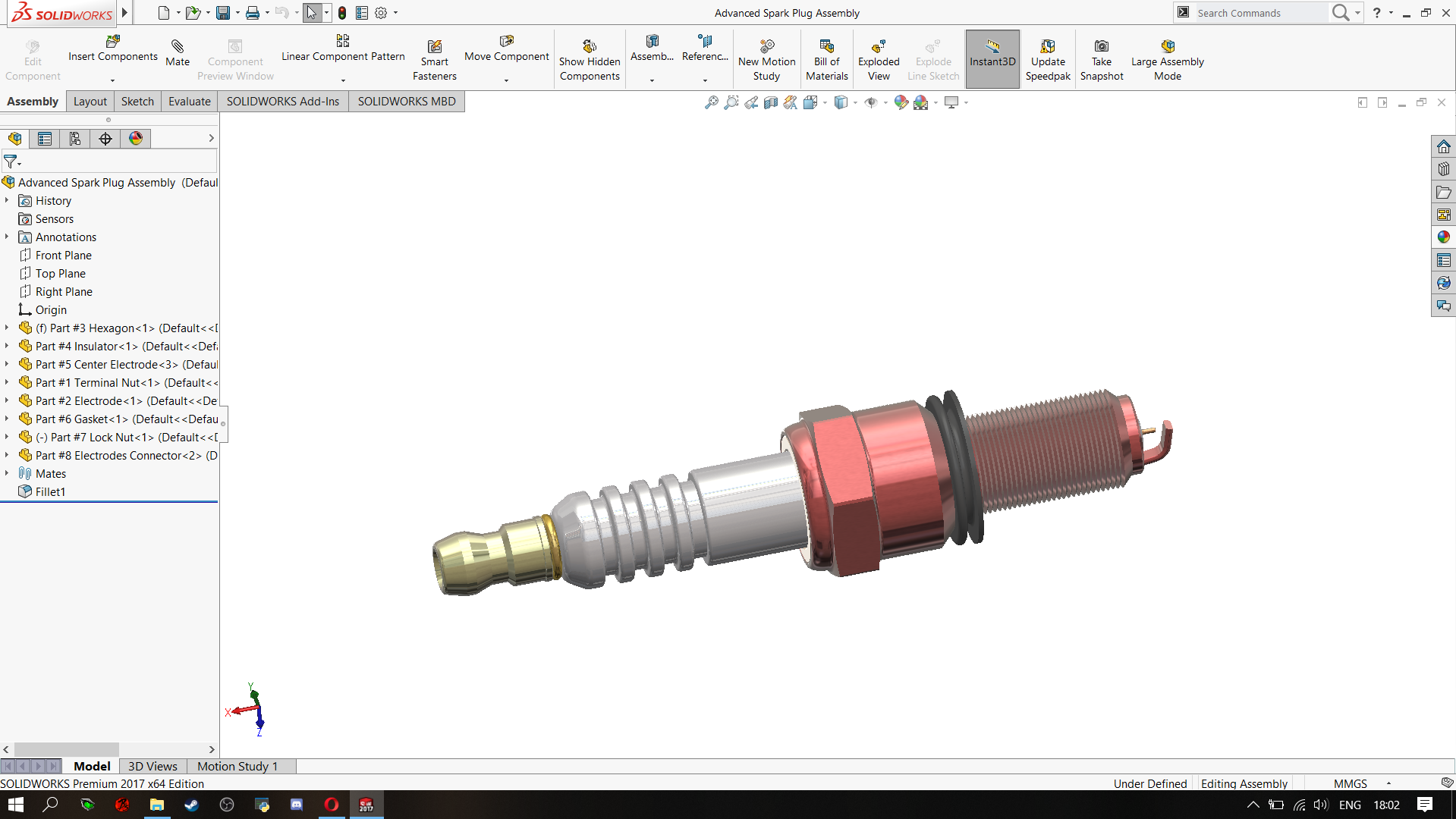Open Motion Study 1 tab
Viewport: 1456px width, 819px height.
[237, 767]
